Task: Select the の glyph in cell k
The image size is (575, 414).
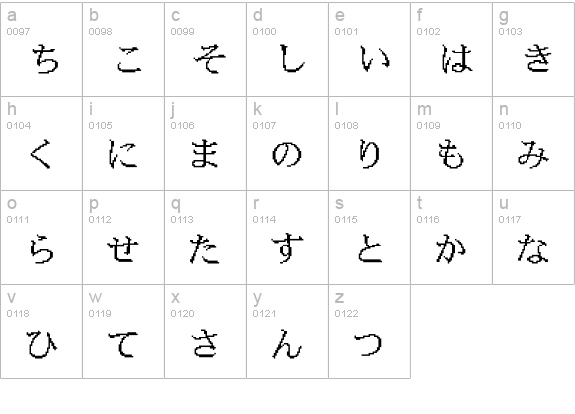Action: coord(287,154)
